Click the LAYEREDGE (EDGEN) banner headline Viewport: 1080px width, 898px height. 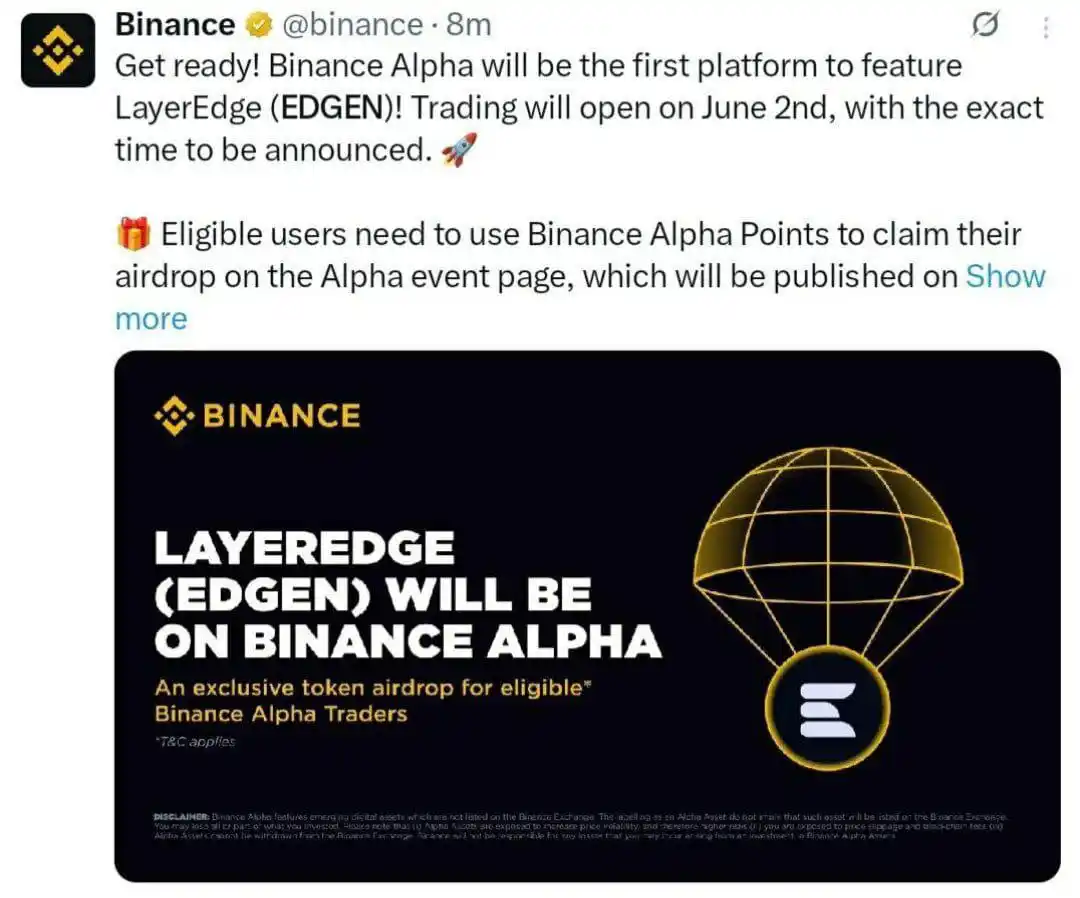pos(408,594)
